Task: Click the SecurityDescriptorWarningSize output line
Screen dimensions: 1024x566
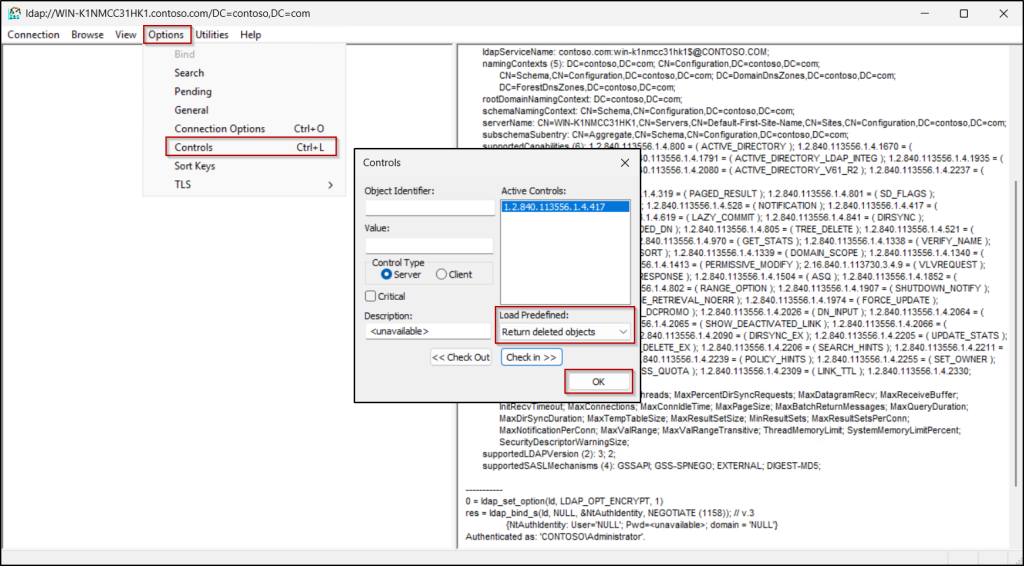Action: [564, 443]
